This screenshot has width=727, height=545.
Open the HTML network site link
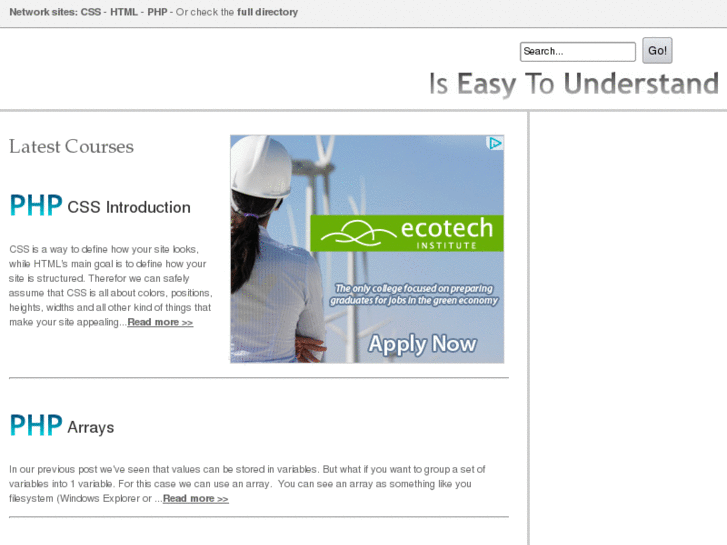(x=124, y=12)
